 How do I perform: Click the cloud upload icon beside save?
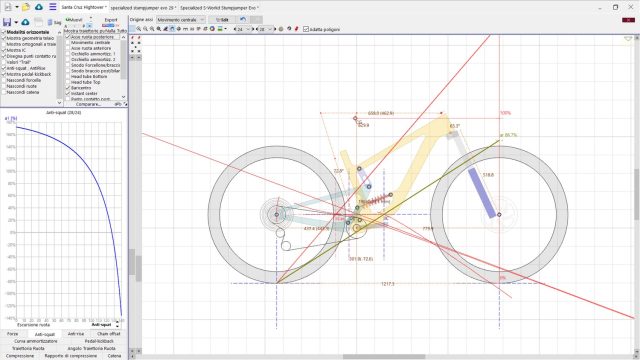pos(25,22)
